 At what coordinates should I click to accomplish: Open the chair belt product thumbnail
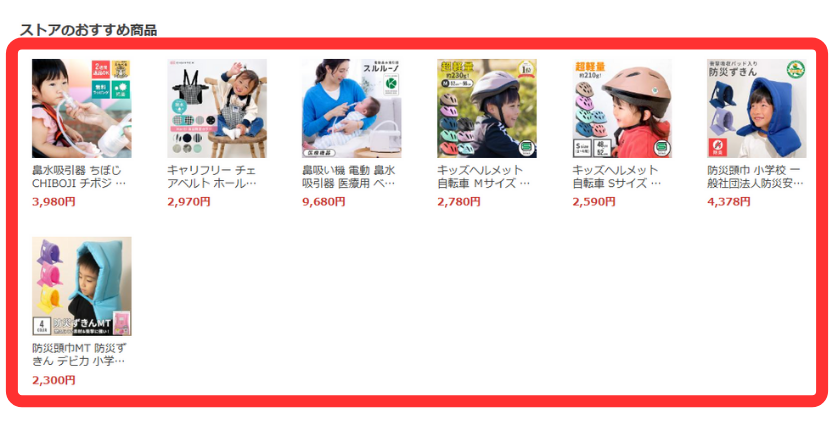click(x=217, y=108)
